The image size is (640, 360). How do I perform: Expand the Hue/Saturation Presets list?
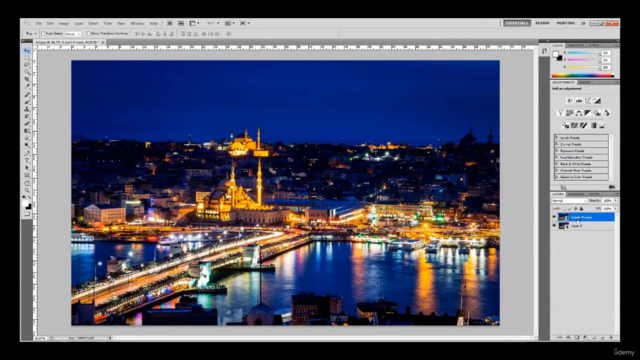pos(556,158)
